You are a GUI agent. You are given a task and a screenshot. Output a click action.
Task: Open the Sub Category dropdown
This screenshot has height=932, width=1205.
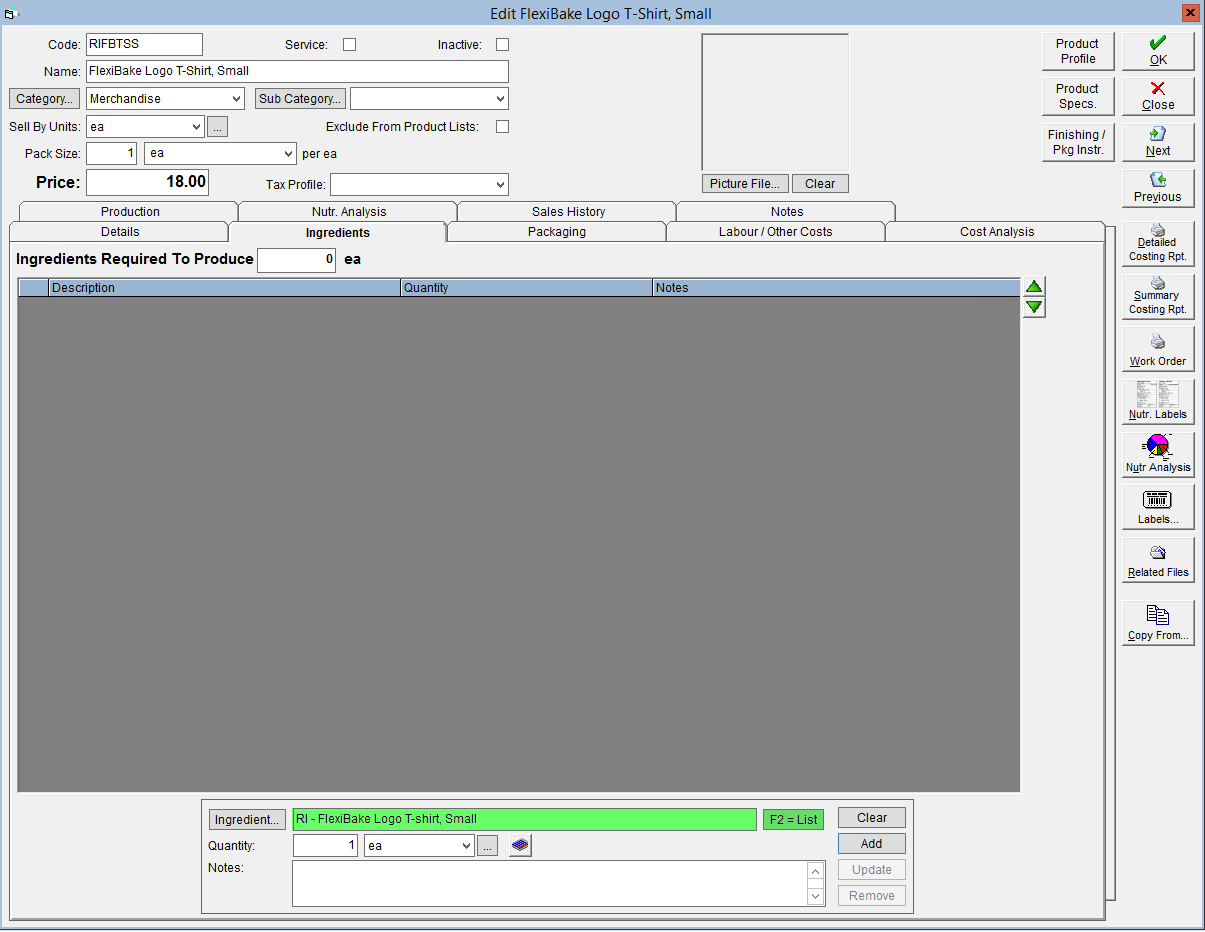click(429, 99)
